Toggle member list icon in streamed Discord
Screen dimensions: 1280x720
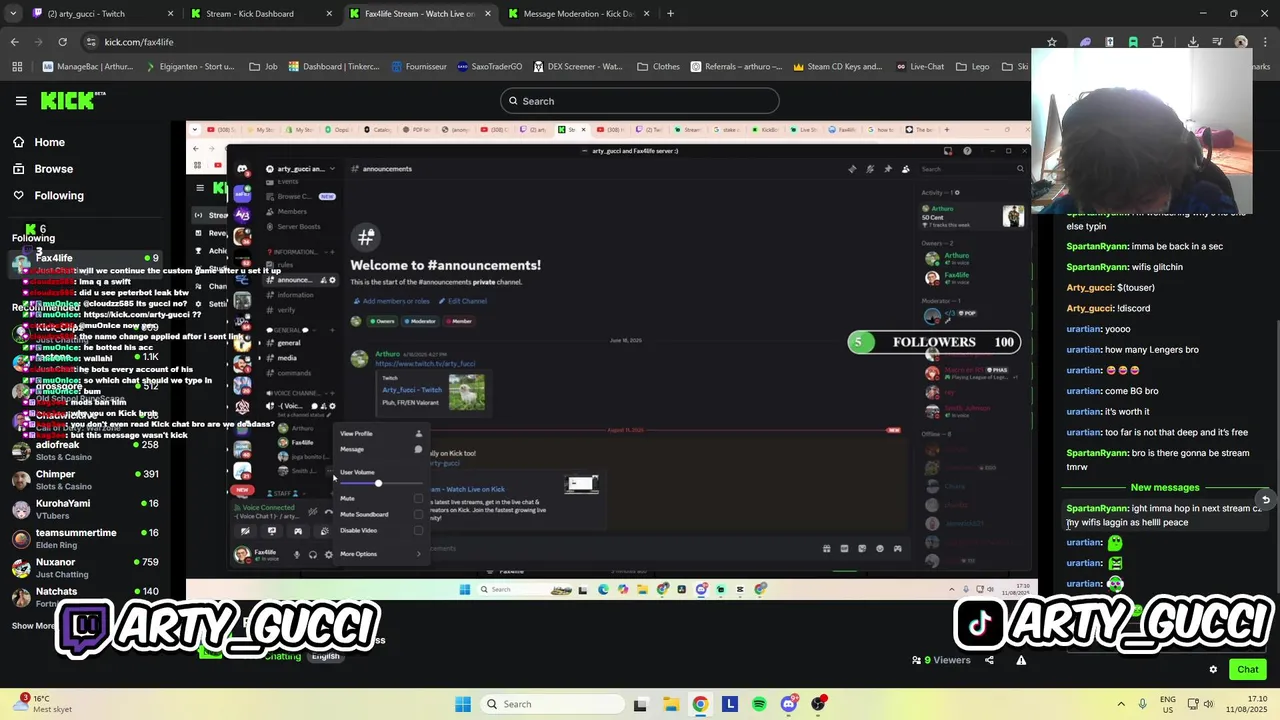[x=905, y=169]
